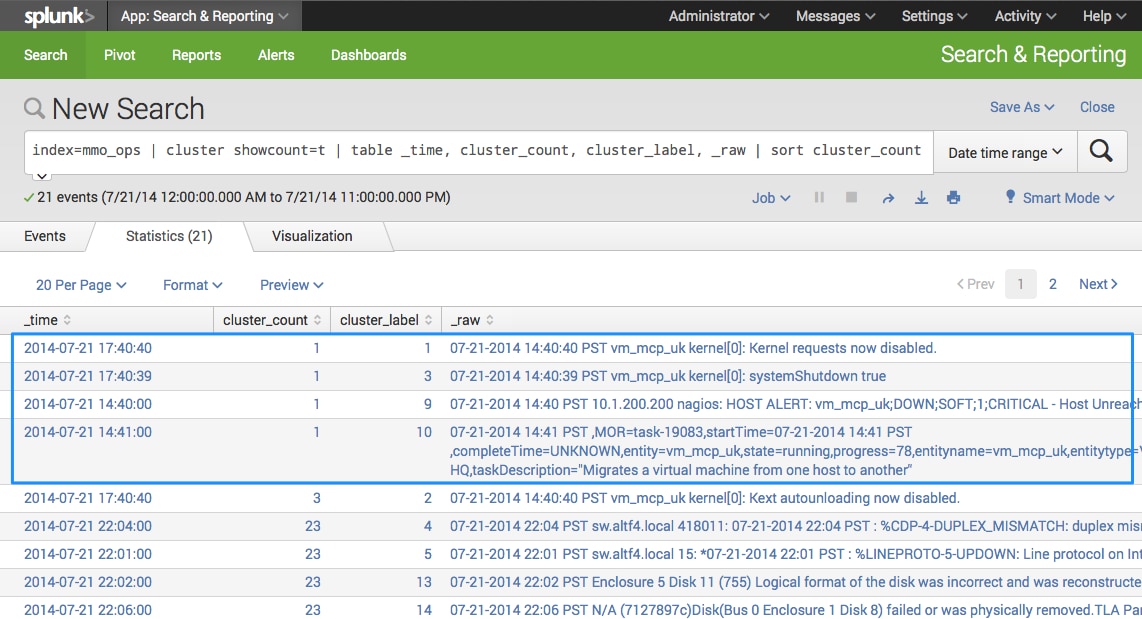Open the Format dropdown menu
This screenshot has width=1142, height=619.
(192, 285)
